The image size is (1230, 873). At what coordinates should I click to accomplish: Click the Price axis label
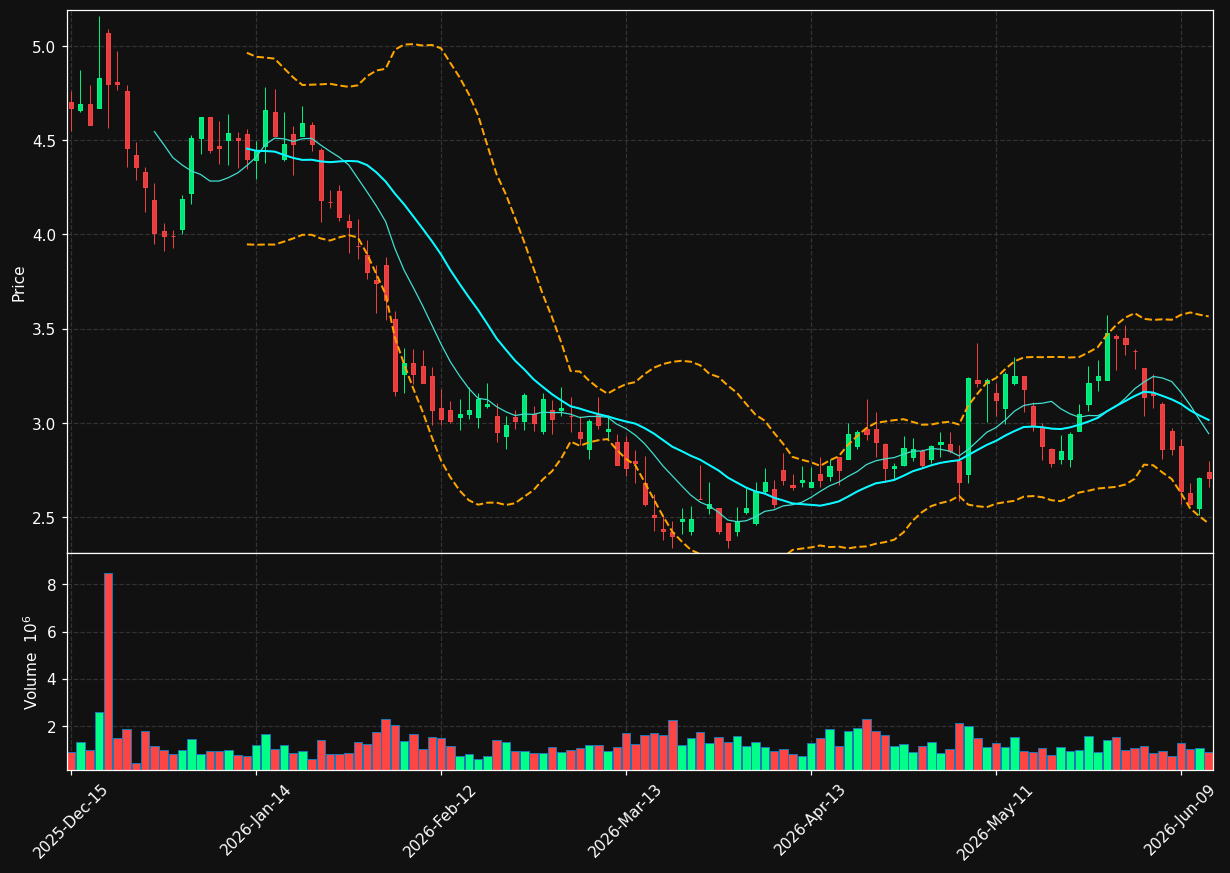[x=19, y=283]
